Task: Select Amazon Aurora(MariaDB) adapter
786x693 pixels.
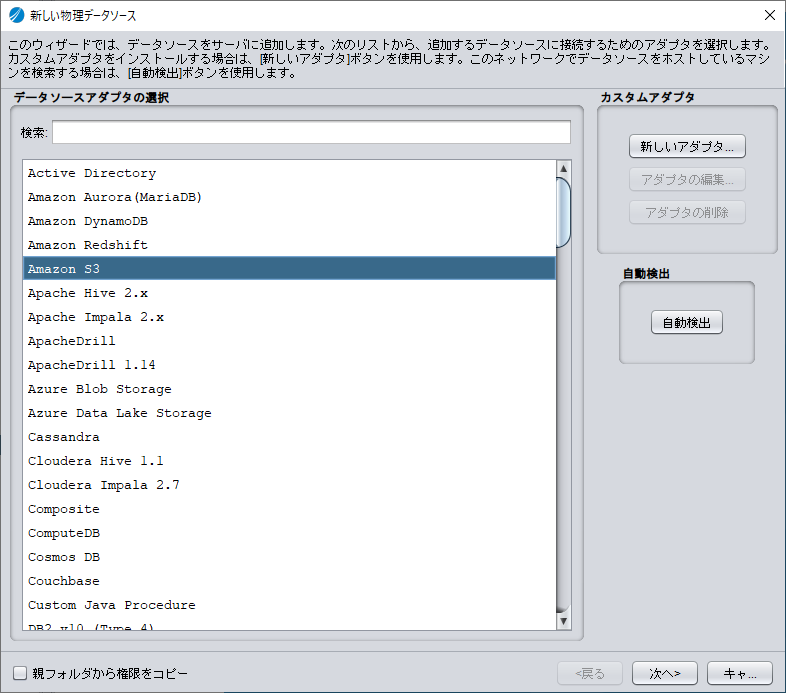Action: coord(289,197)
